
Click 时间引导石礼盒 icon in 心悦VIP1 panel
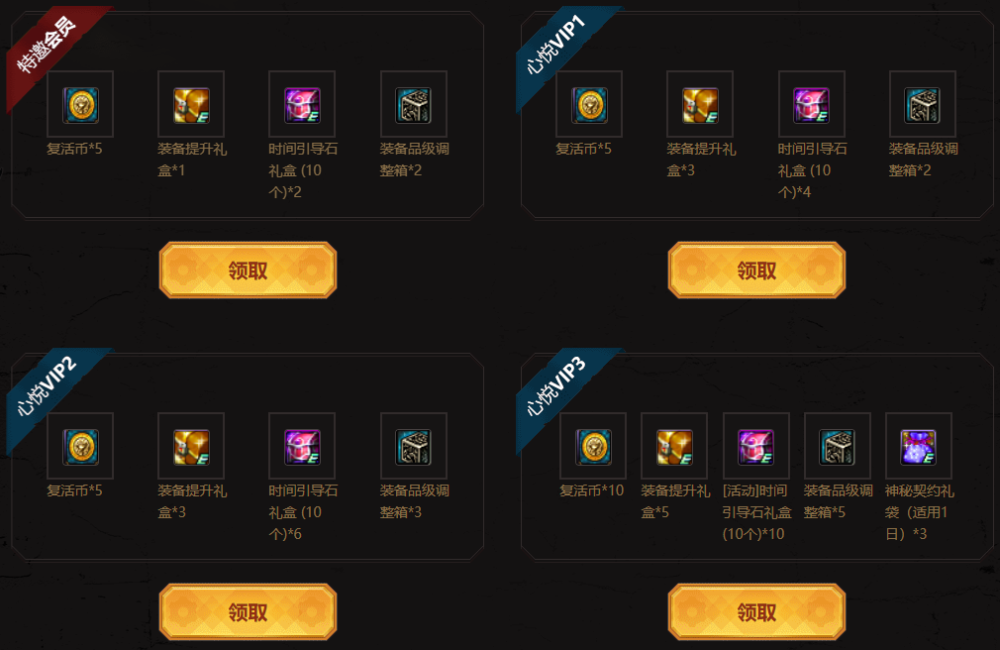click(x=811, y=105)
